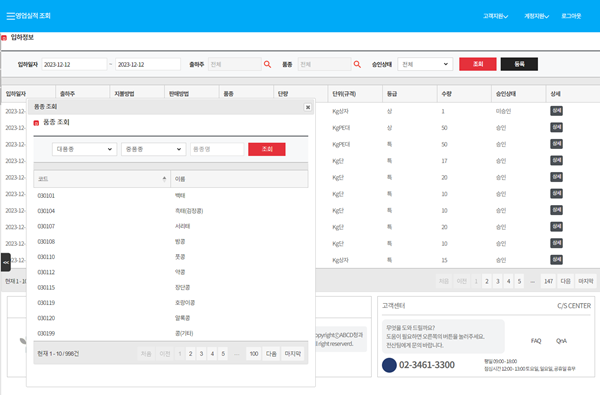
Task: Select code 030199 row in popup
Action: 171,333
